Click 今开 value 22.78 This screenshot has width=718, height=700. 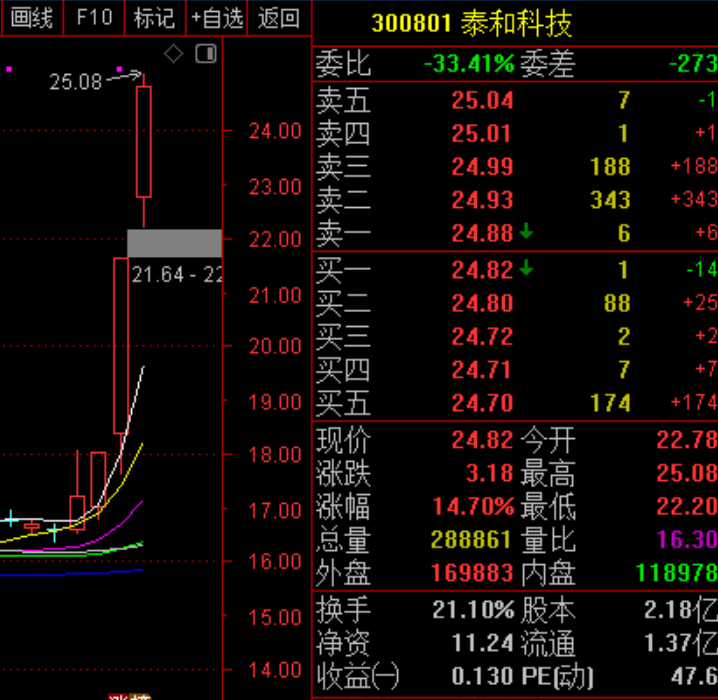[687, 440]
